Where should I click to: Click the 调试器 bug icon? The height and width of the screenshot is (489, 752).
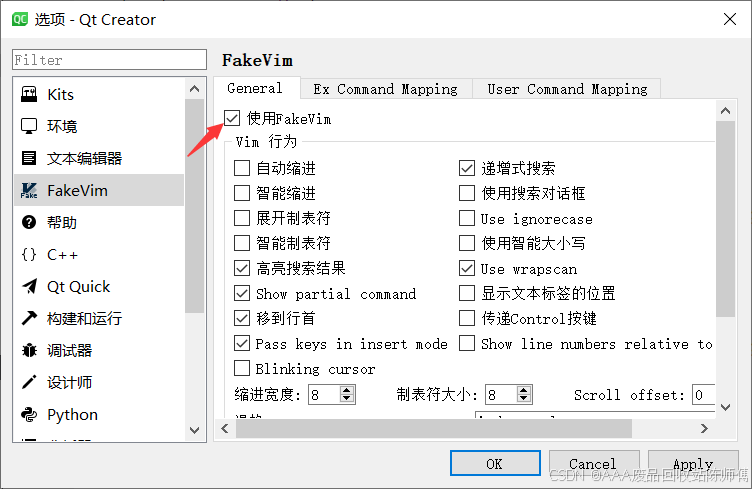point(29,350)
